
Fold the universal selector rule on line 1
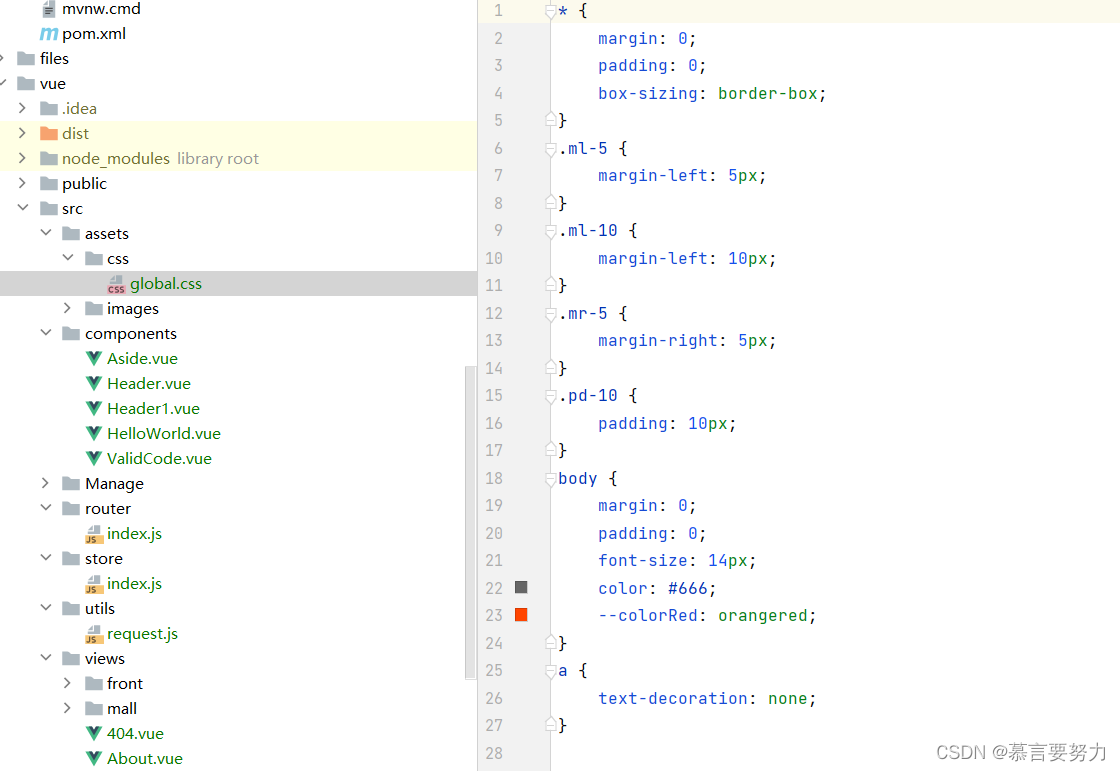(551, 11)
